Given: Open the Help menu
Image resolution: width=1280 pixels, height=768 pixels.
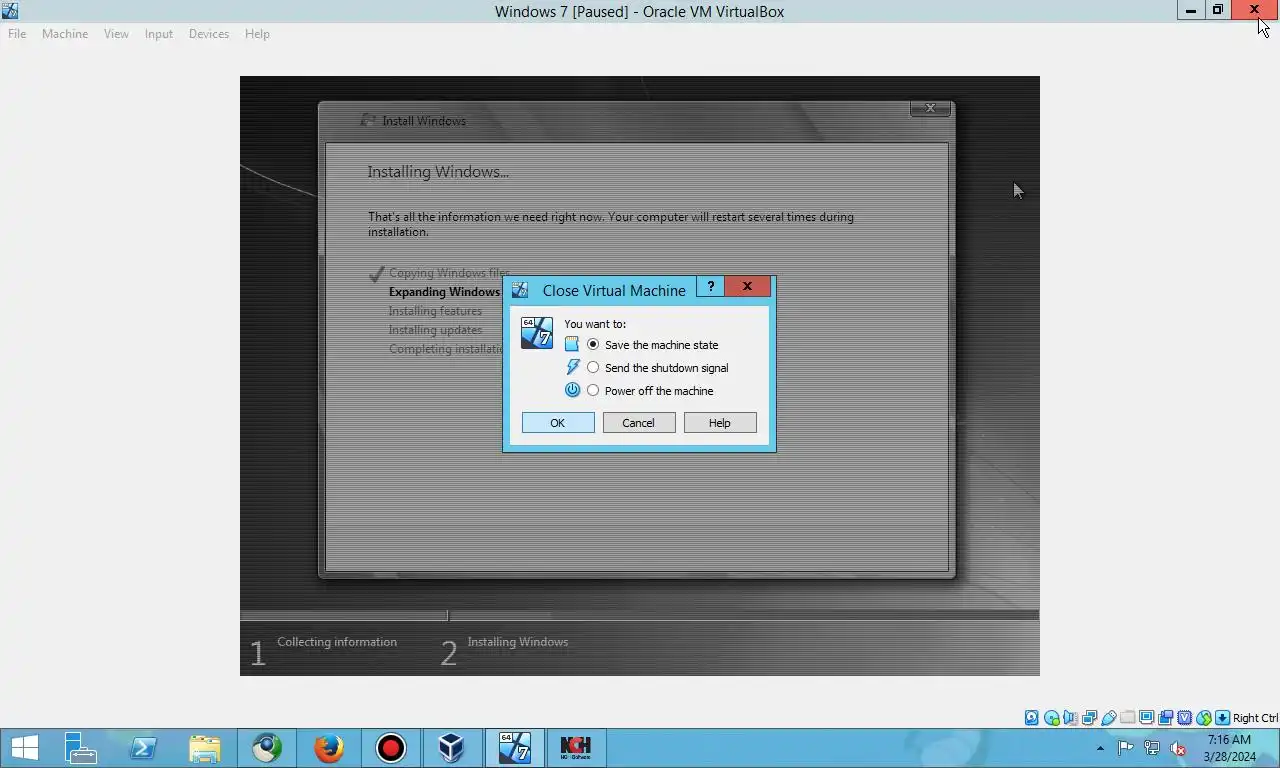Looking at the screenshot, I should pos(257,33).
